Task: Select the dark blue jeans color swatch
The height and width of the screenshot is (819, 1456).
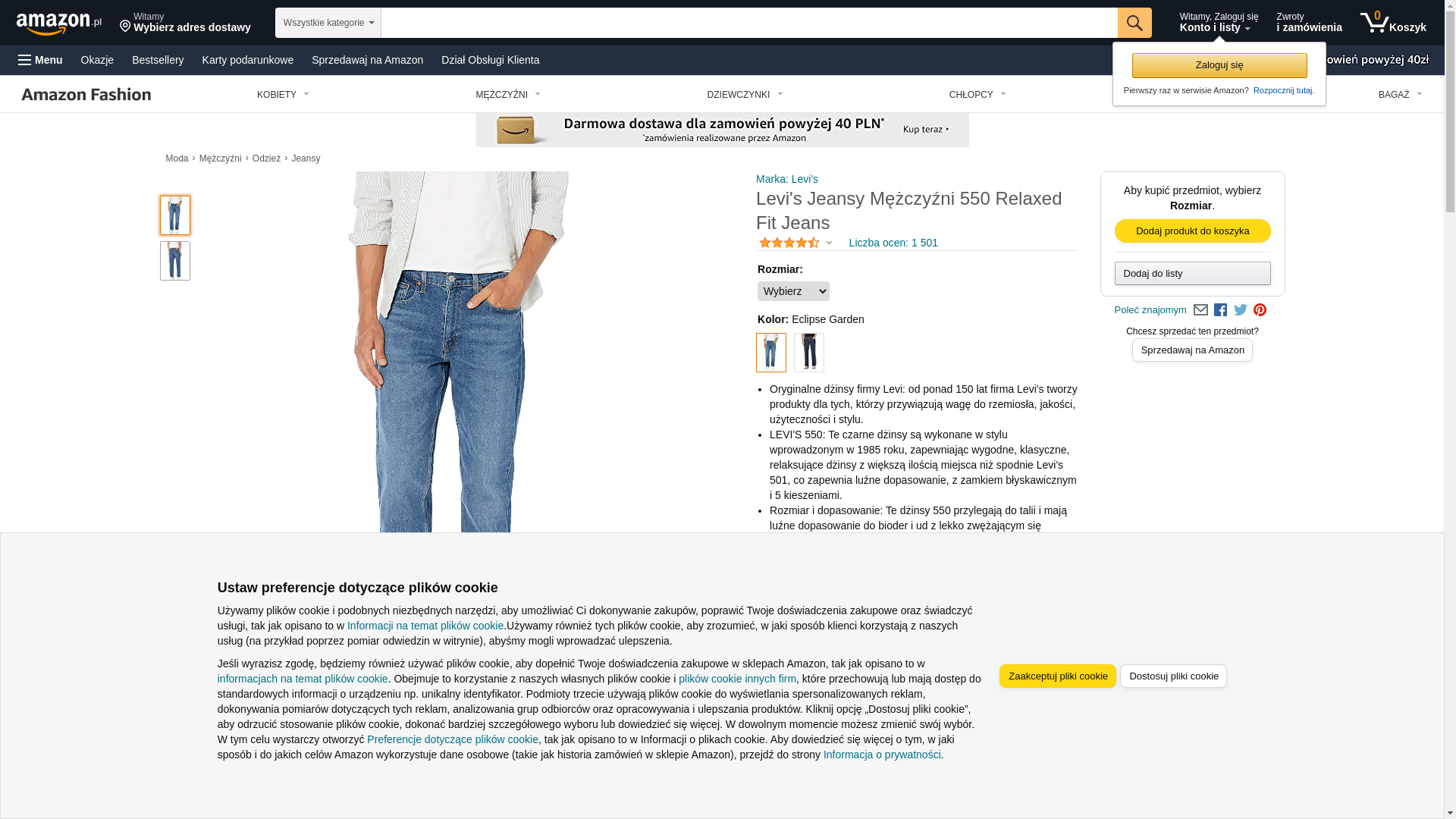Action: [x=809, y=353]
